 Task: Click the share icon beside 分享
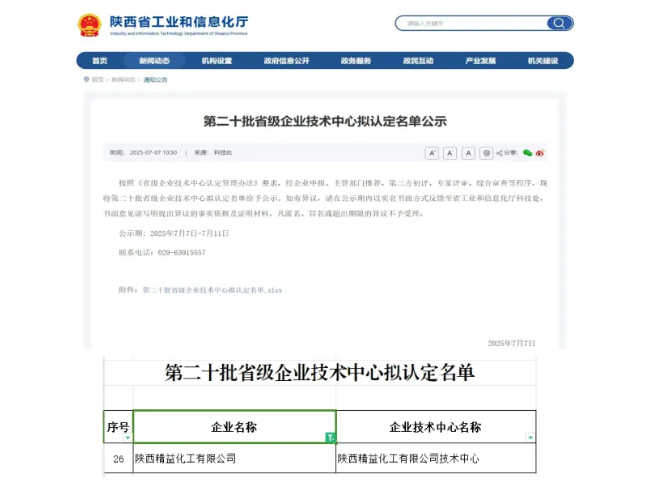[x=500, y=153]
